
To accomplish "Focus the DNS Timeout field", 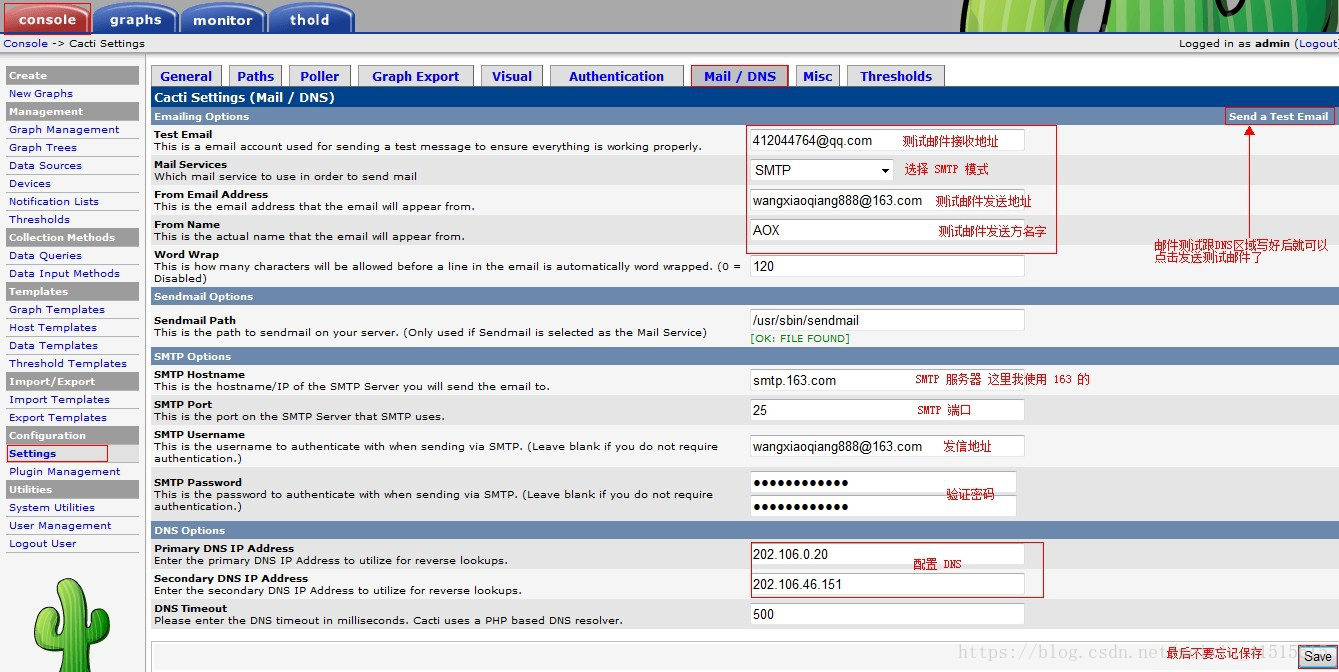I will 887,615.
